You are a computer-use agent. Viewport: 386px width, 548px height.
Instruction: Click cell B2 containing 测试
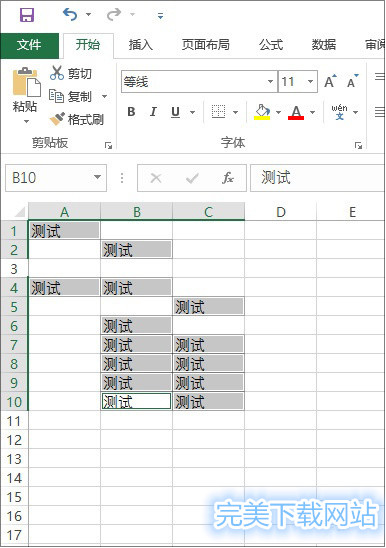tap(136, 250)
